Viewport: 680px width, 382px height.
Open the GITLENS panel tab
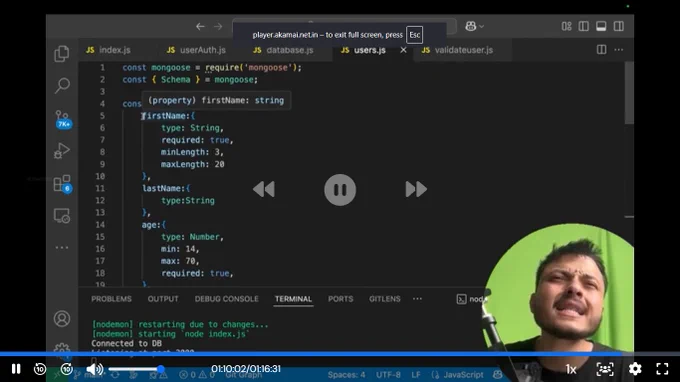click(385, 299)
